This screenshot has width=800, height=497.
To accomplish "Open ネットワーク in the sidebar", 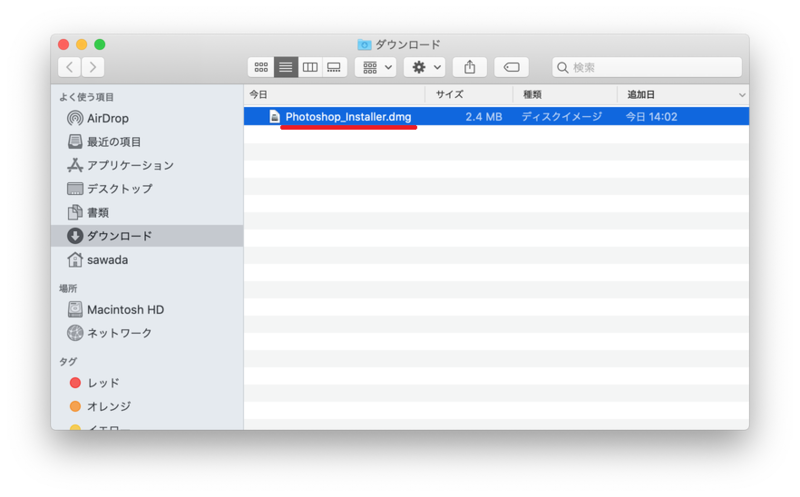I will [x=147, y=333].
